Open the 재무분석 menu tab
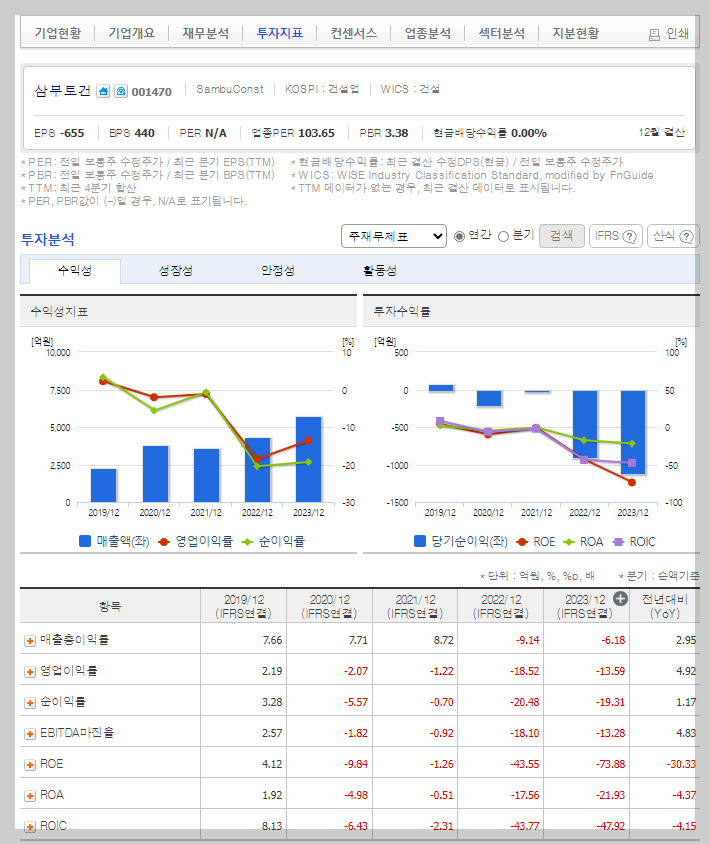The image size is (710, 844). 206,33
